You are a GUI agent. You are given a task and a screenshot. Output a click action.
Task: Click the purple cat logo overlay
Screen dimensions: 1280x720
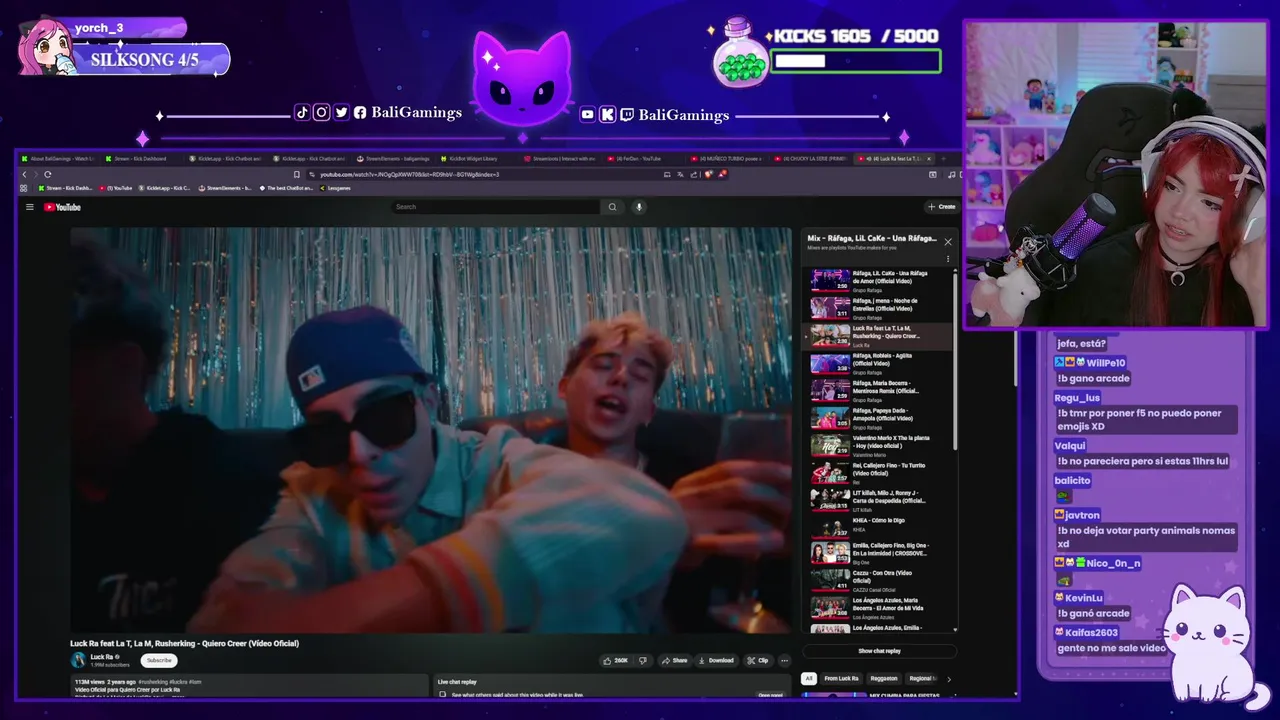[521, 78]
